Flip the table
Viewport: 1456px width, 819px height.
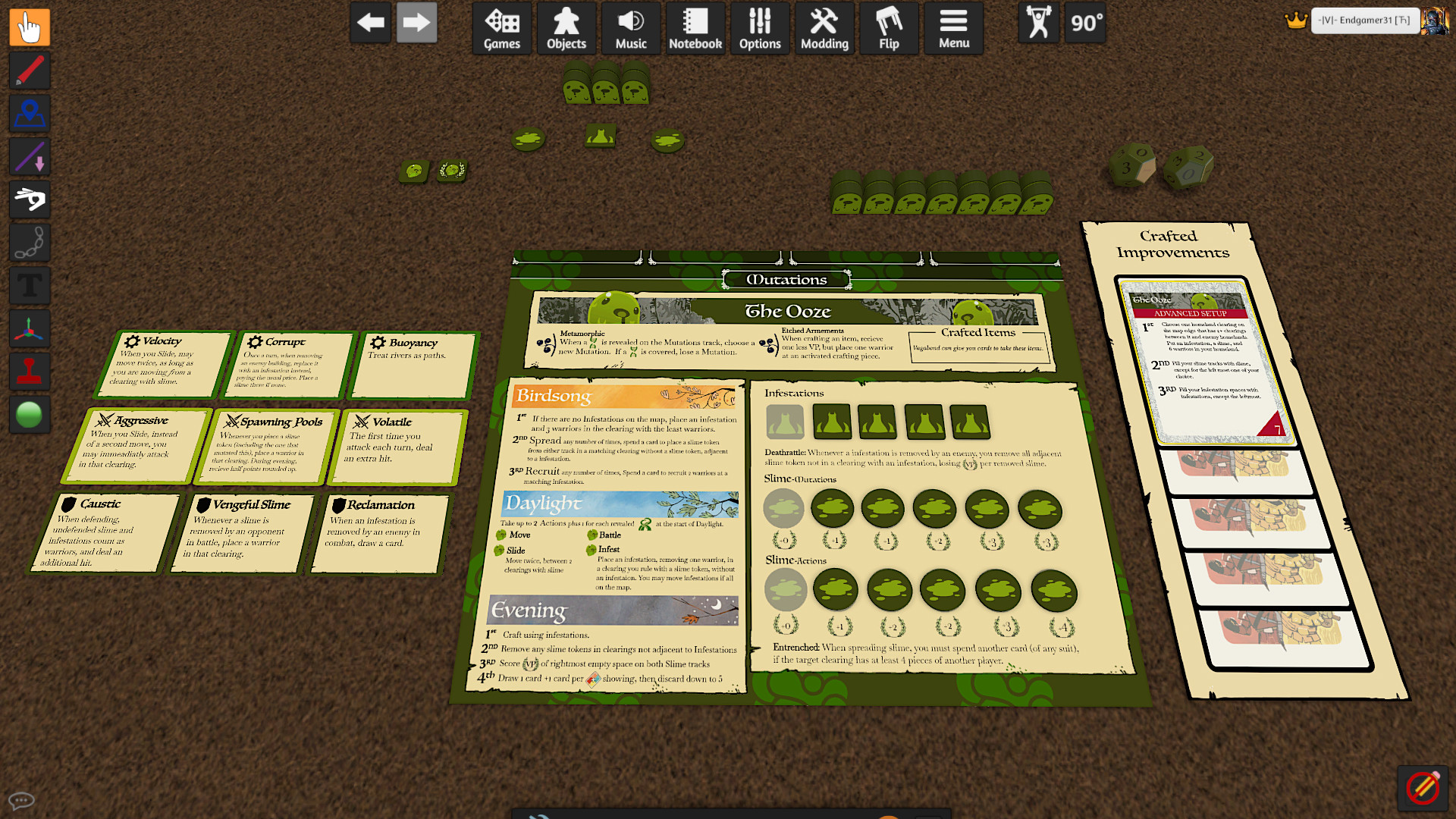(x=889, y=29)
